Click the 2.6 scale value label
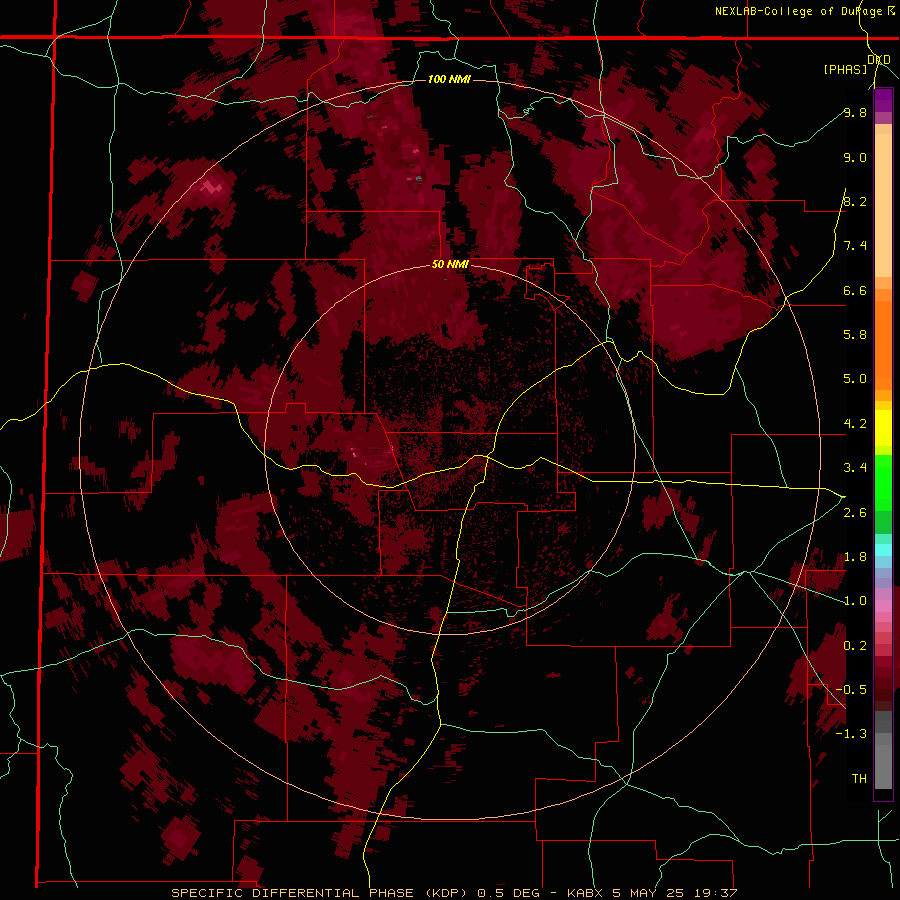 point(855,513)
